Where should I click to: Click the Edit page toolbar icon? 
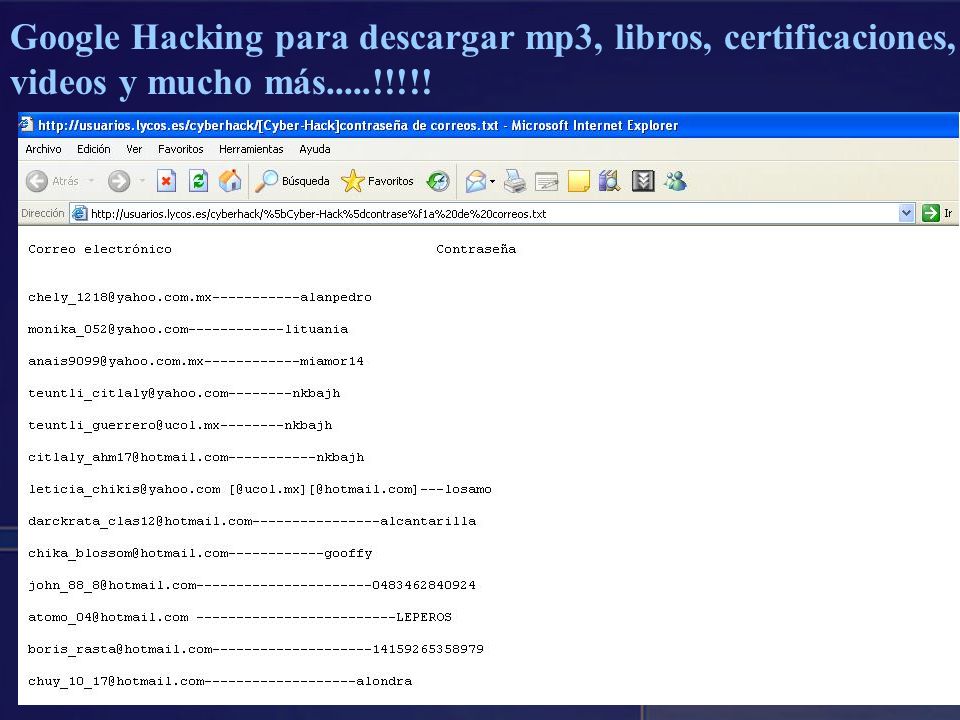pyautogui.click(x=546, y=182)
